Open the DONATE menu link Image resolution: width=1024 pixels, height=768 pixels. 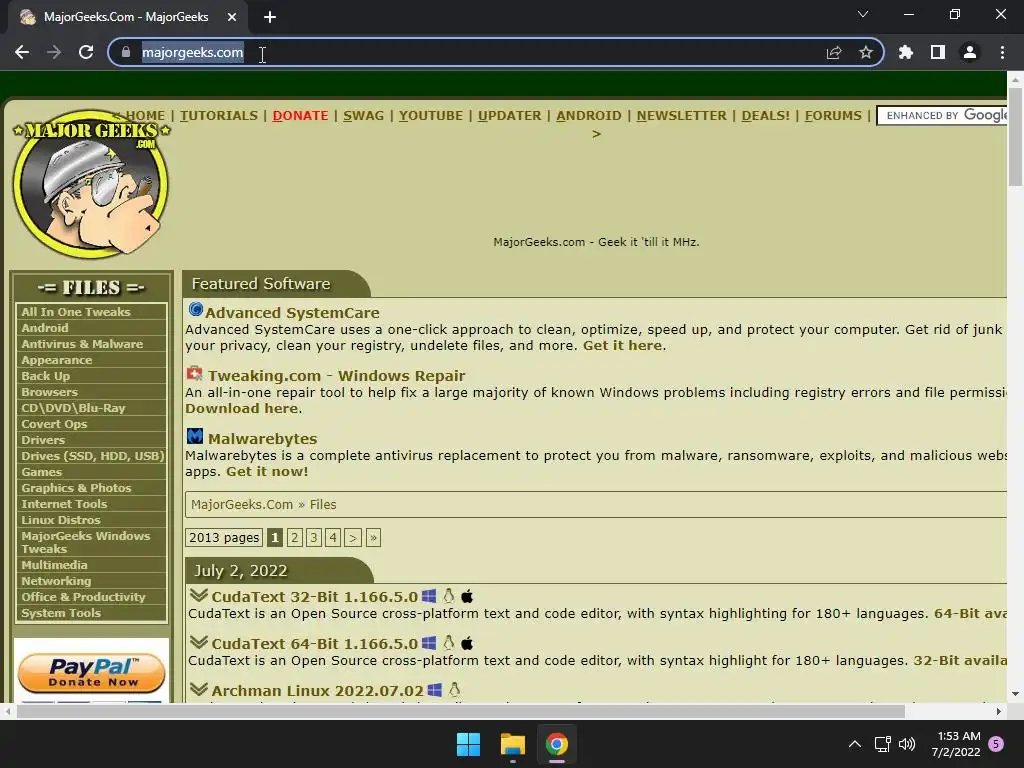click(300, 116)
